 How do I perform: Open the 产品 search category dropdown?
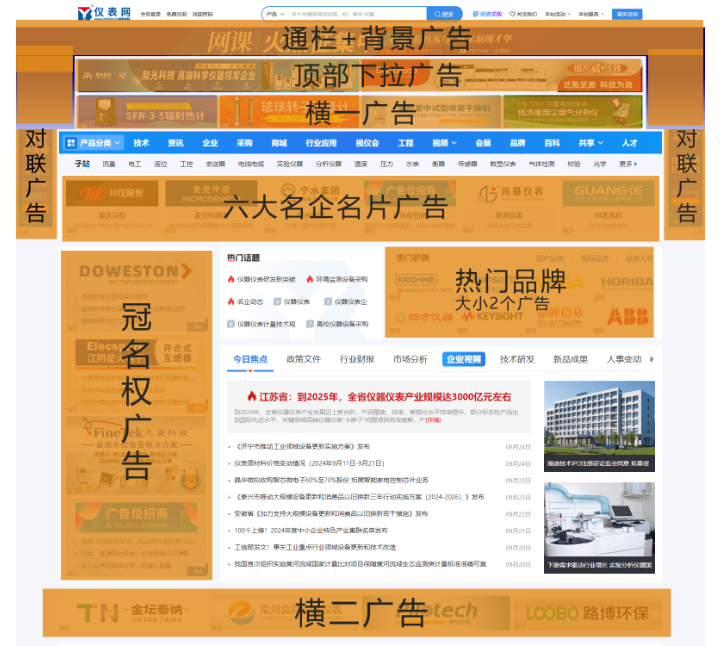coord(273,14)
